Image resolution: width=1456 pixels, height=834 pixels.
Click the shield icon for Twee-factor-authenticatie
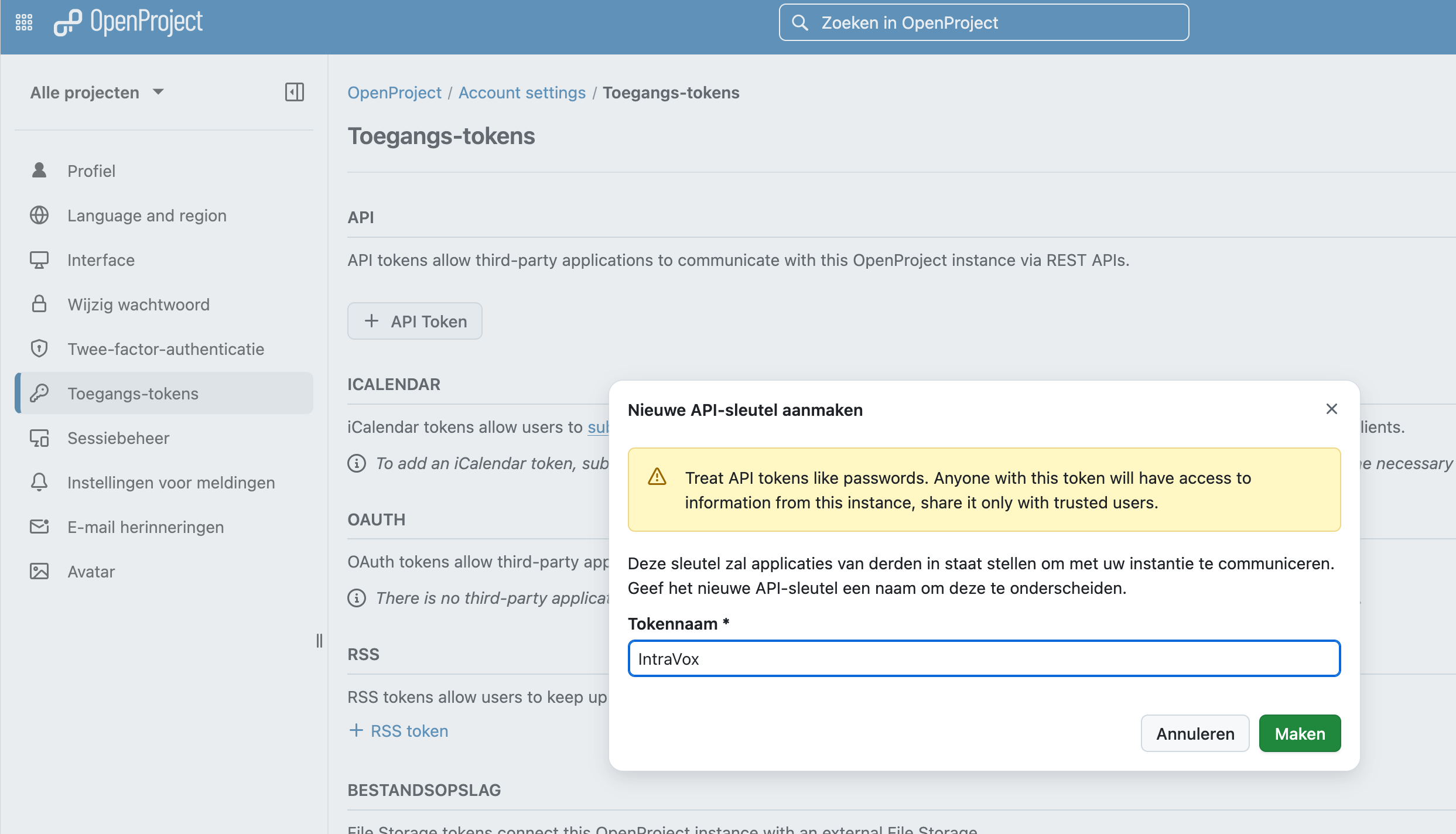coord(39,348)
